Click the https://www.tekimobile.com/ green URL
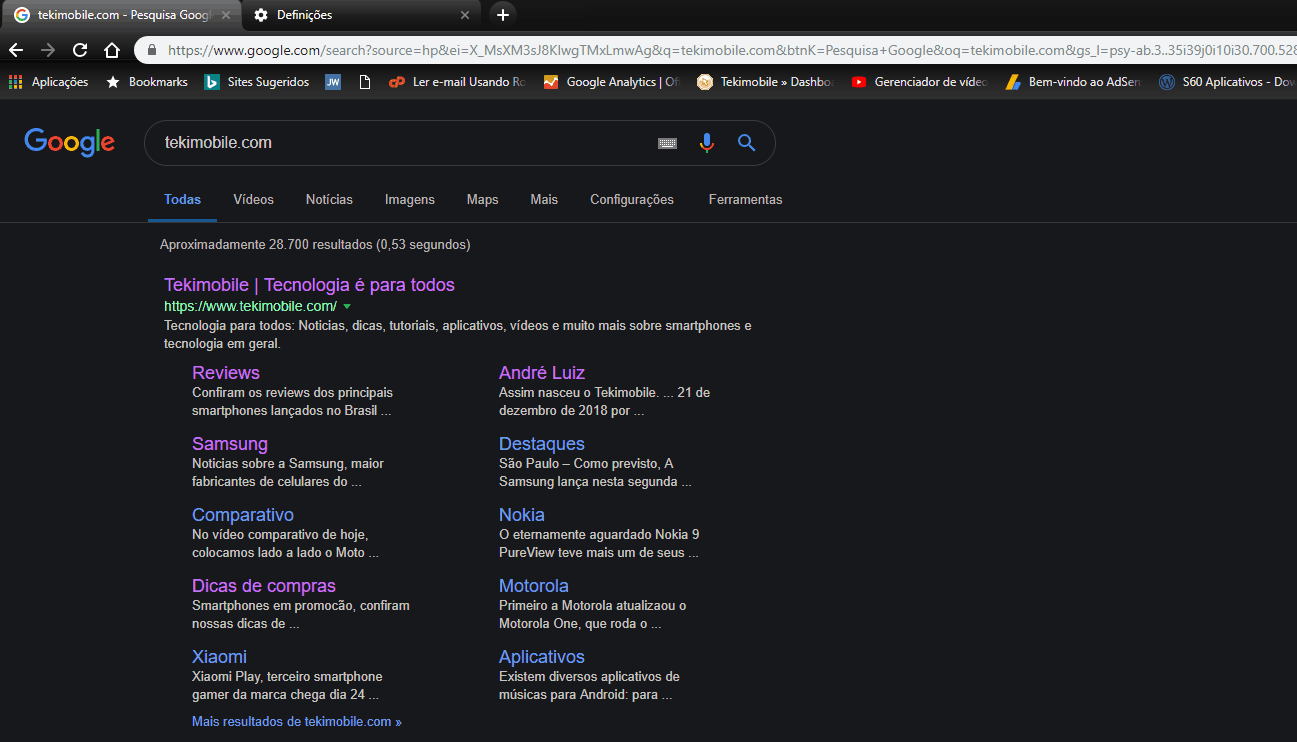The height and width of the screenshot is (742, 1297). [x=250, y=306]
